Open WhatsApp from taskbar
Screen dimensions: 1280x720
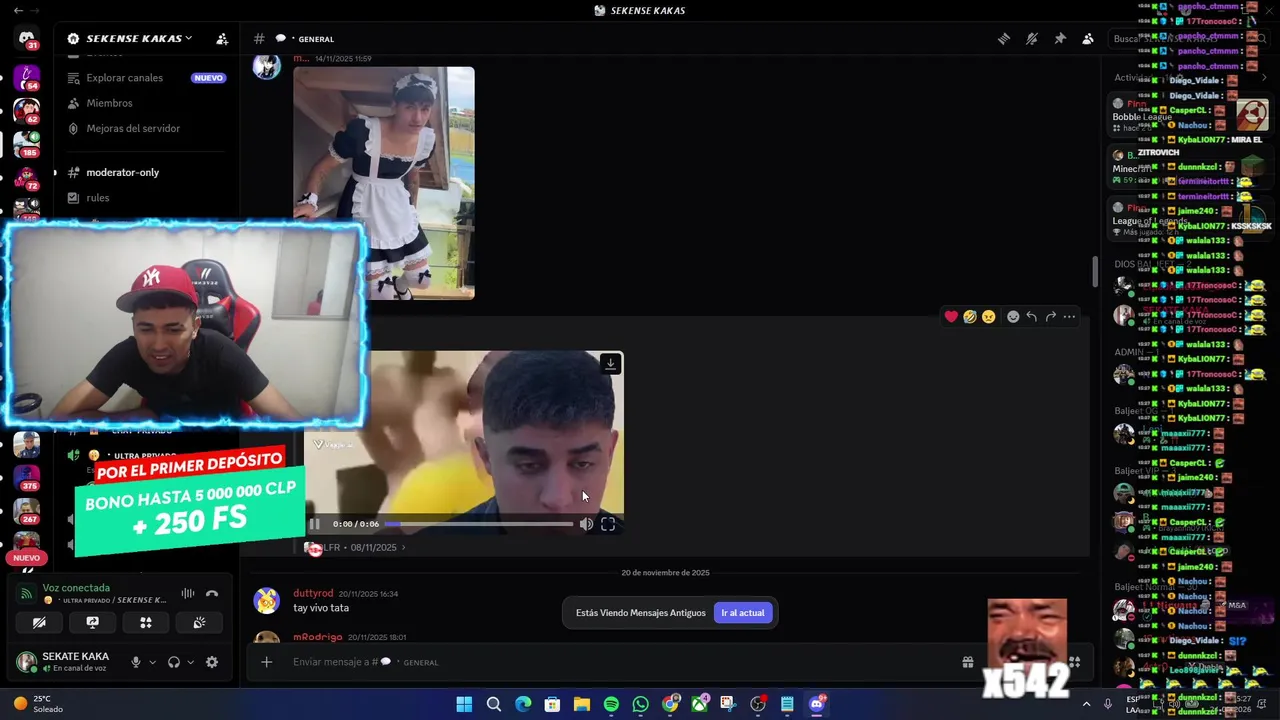point(641,704)
